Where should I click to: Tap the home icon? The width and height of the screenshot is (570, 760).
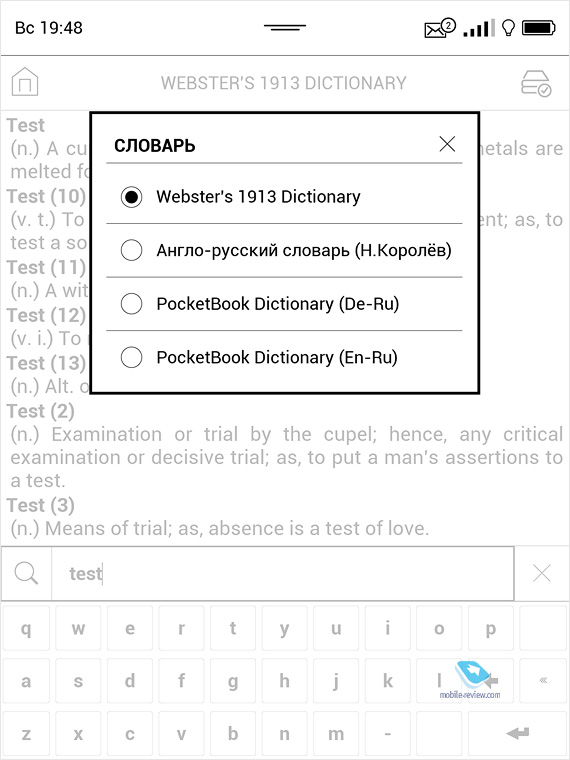coord(25,82)
